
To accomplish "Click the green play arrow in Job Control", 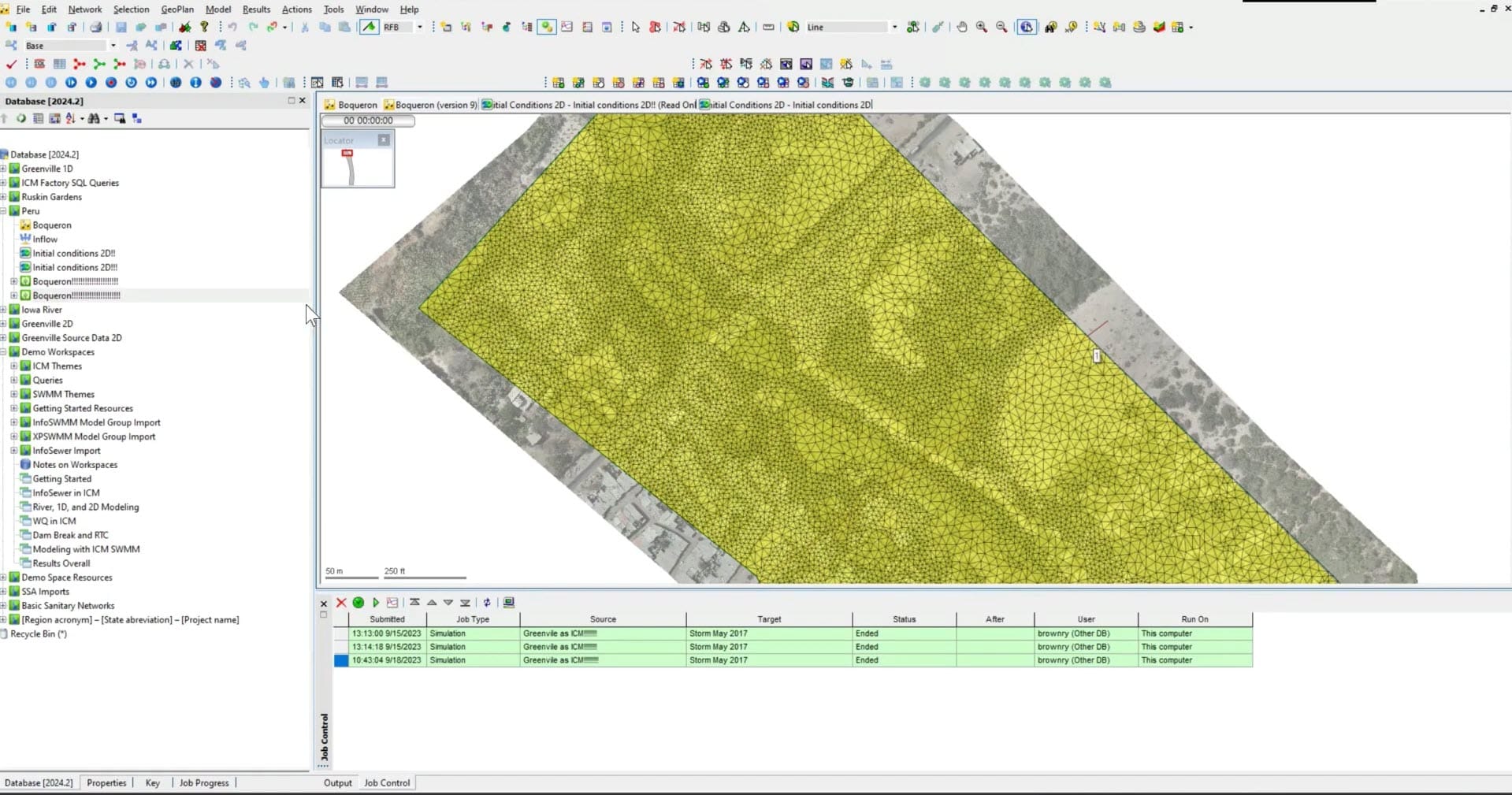I will [376, 603].
